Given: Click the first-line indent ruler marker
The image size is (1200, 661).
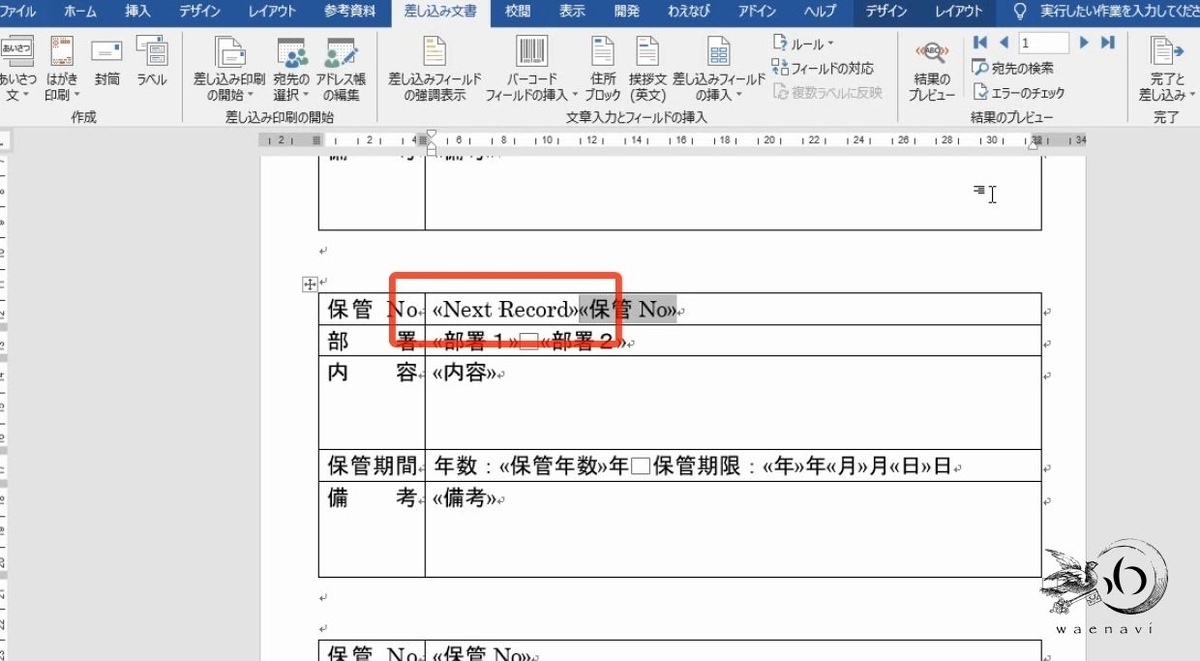Looking at the screenshot, I should 431,135.
